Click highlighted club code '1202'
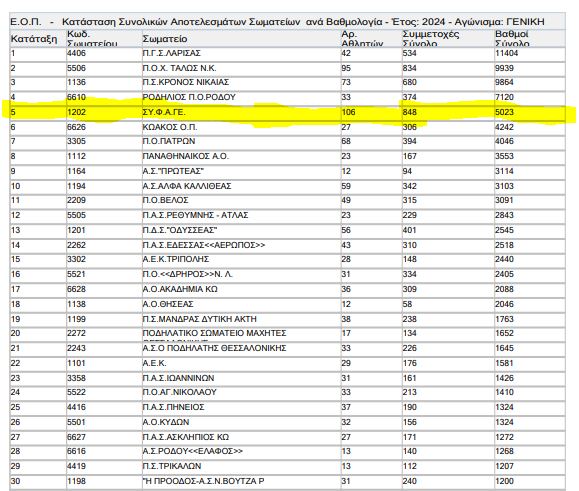The height and width of the screenshot is (491, 579). [x=76, y=112]
